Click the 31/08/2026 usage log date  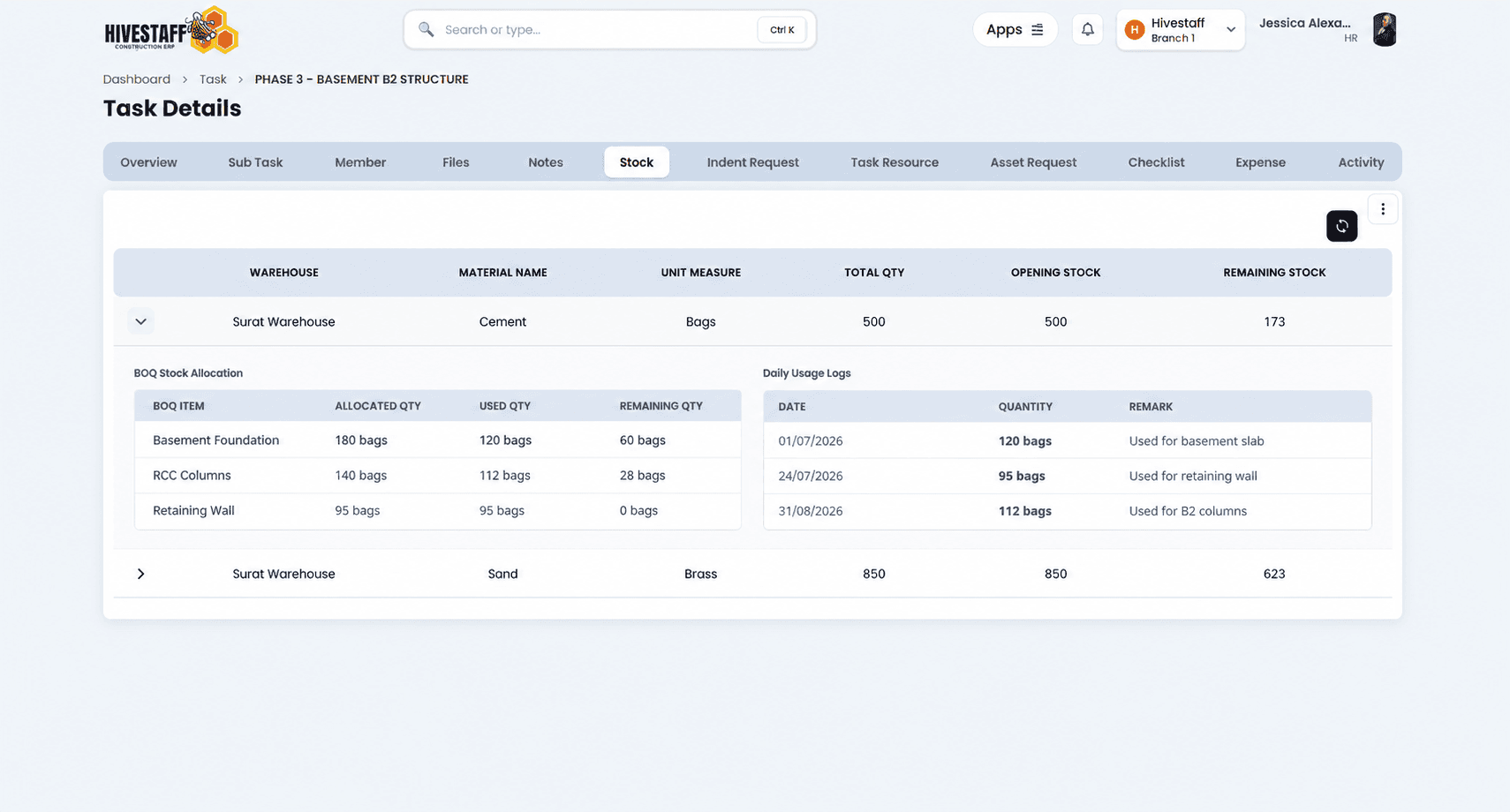[811, 512]
